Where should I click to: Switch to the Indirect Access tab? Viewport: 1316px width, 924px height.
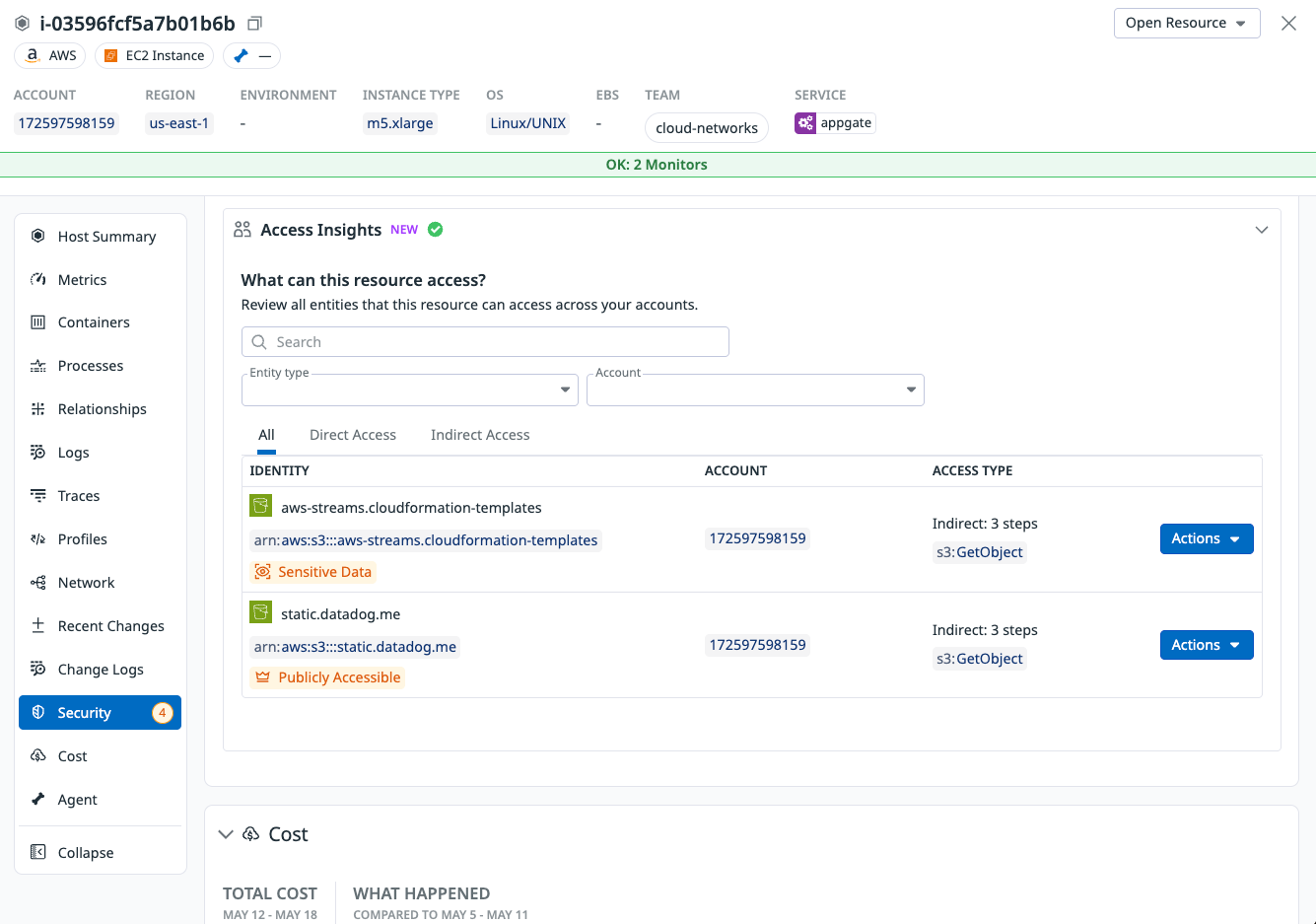click(x=479, y=434)
